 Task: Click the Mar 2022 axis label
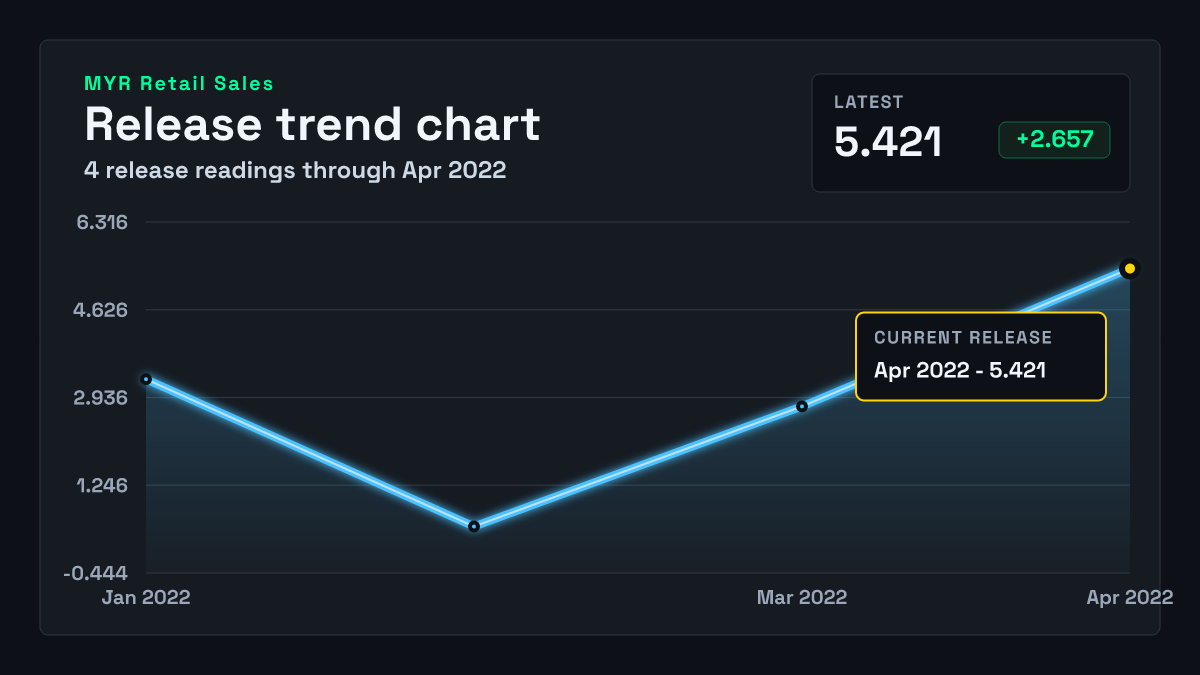[x=802, y=597]
